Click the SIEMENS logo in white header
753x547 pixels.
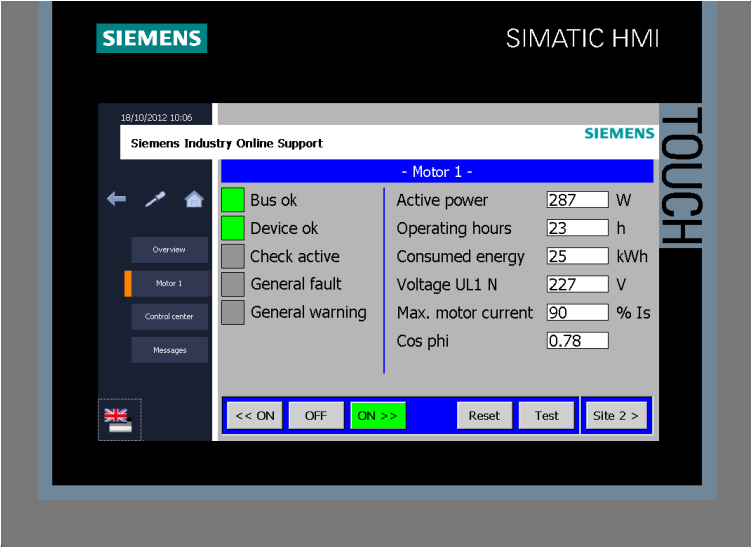[x=619, y=133]
